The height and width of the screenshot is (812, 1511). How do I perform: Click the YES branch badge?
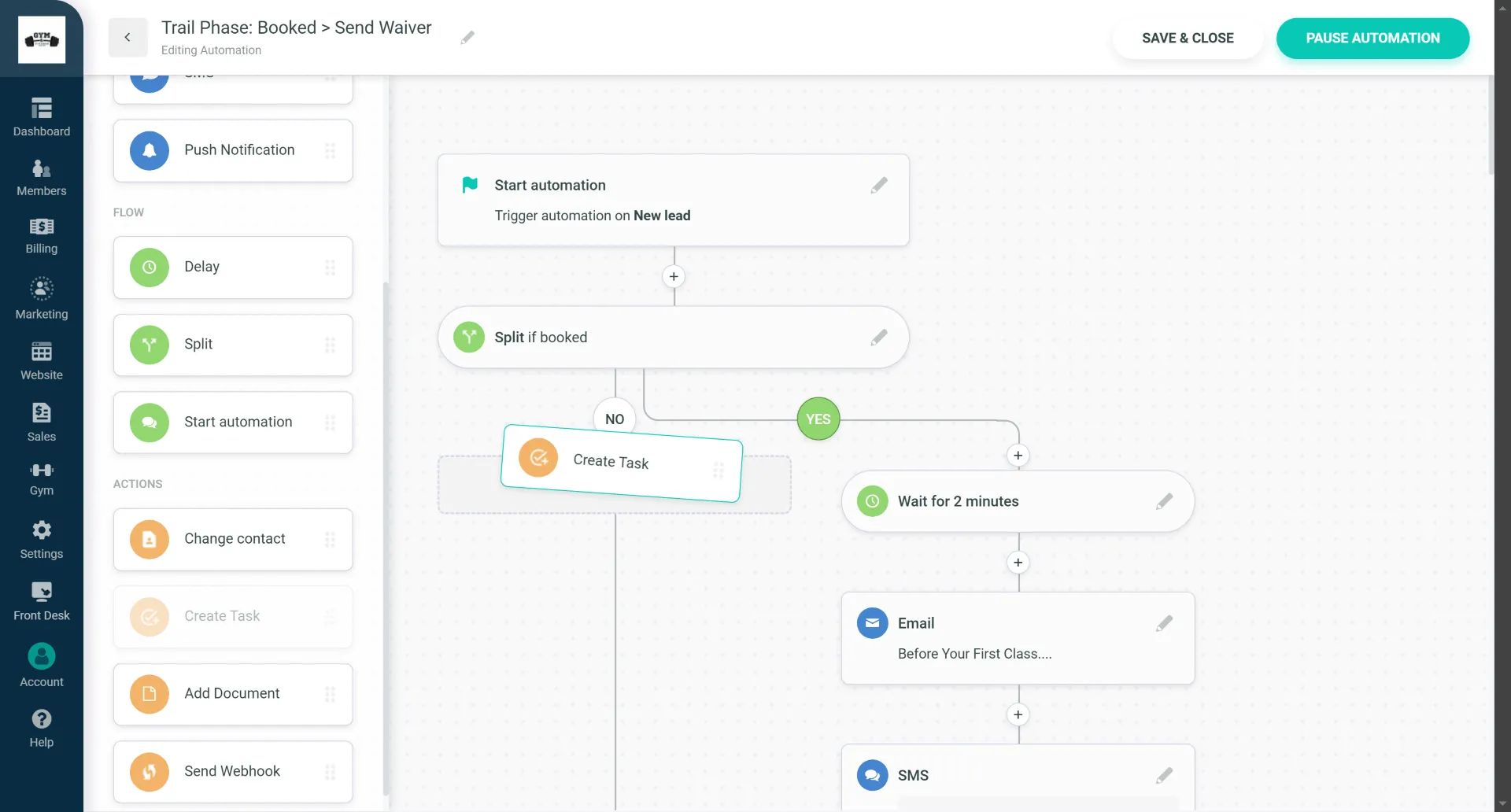[818, 419]
